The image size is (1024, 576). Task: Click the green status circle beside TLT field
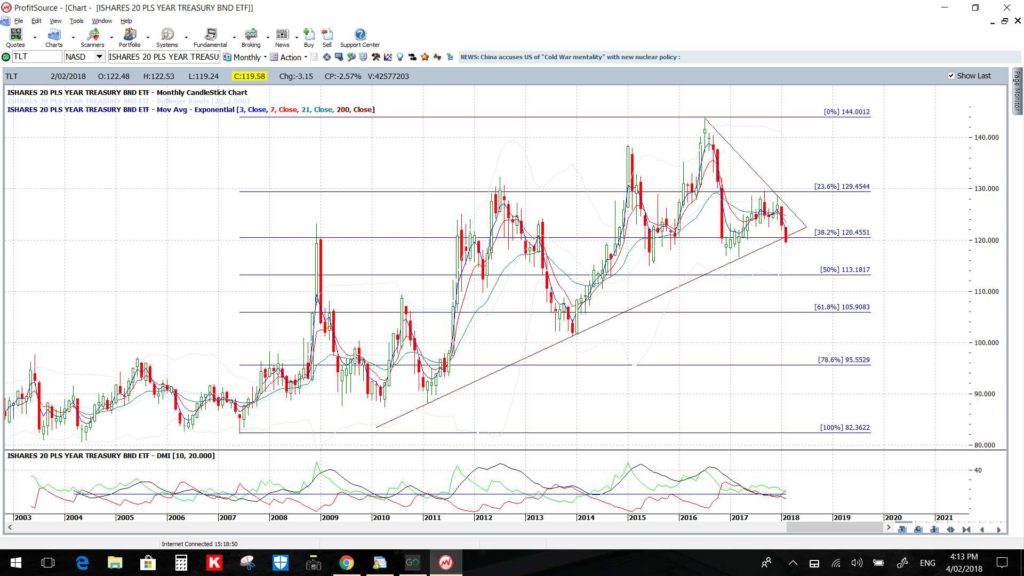(6, 57)
